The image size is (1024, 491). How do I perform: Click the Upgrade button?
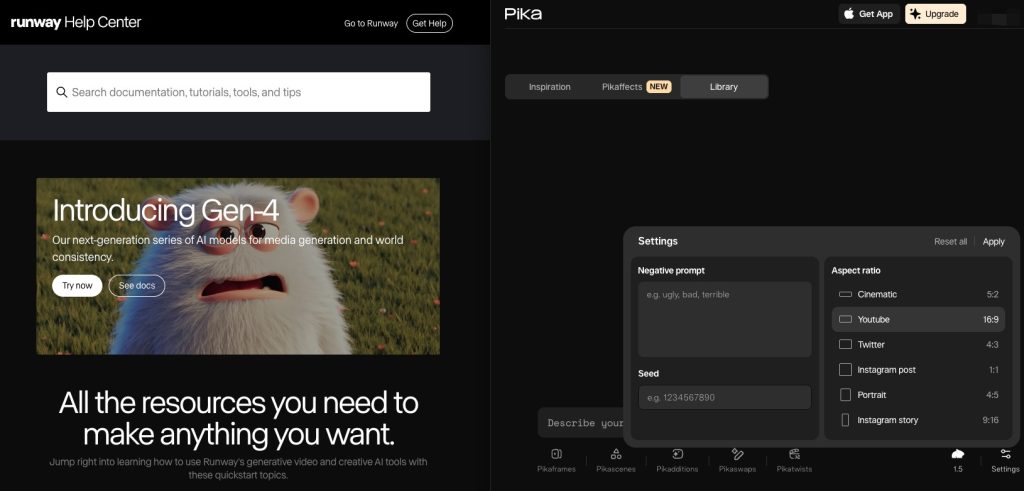(x=935, y=14)
